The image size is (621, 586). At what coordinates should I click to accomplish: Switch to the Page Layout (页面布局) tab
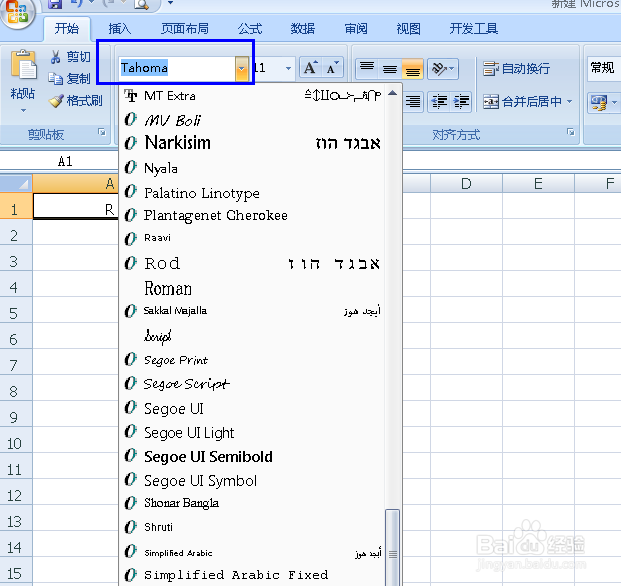185,29
